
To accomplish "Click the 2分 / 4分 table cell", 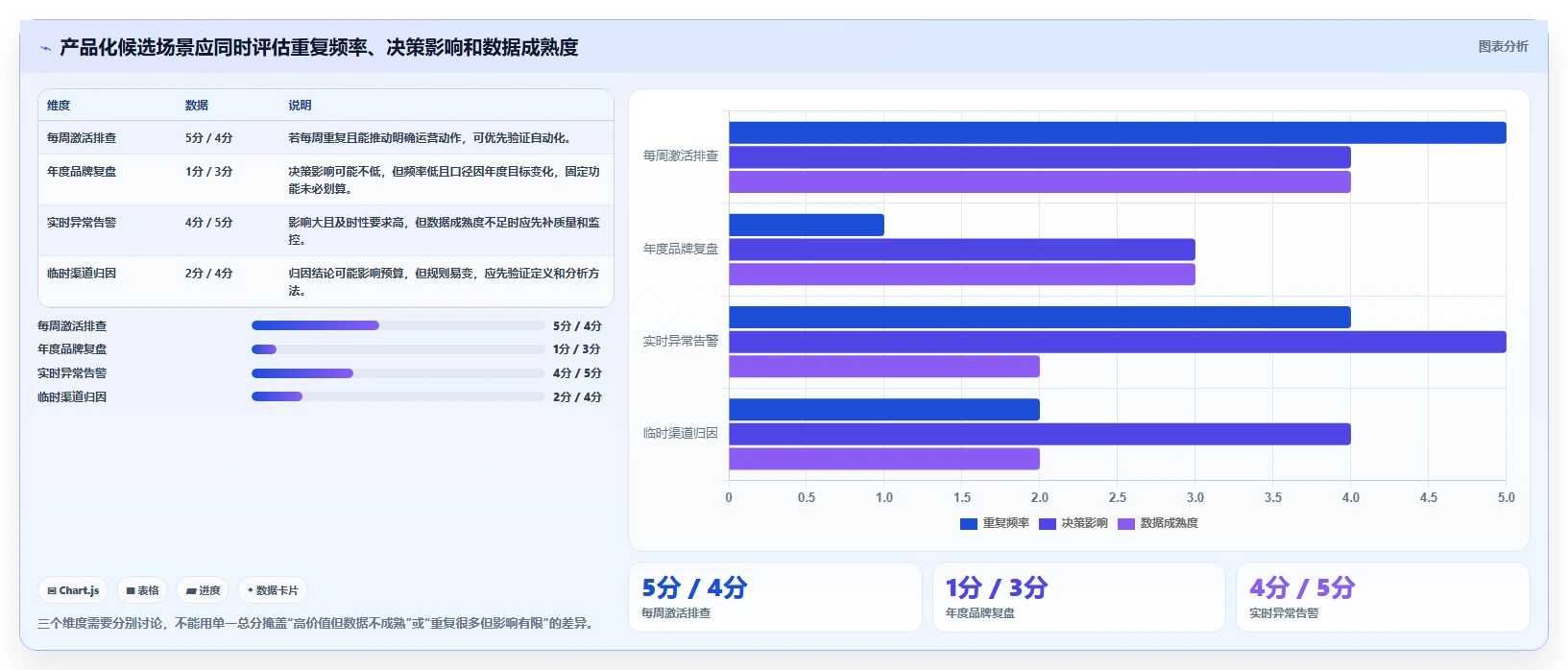I will tap(208, 274).
